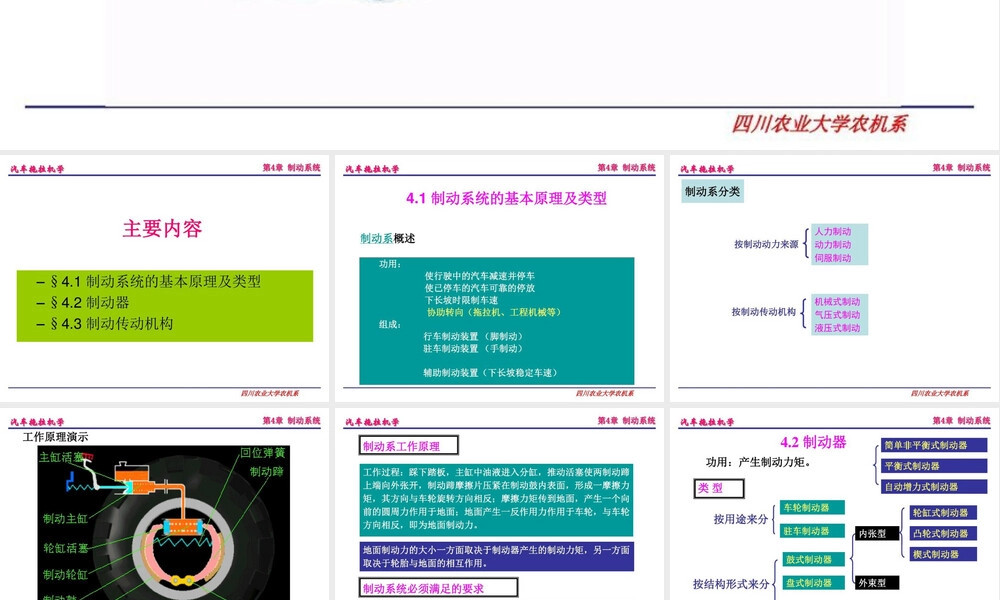Click the 按用途来分 label
Image resolution: width=1000 pixels, height=600 pixels.
click(740, 520)
